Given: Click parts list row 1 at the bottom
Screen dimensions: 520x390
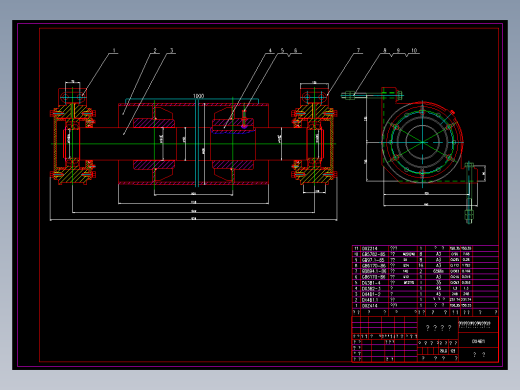Looking at the screenshot, I should click(x=425, y=306).
